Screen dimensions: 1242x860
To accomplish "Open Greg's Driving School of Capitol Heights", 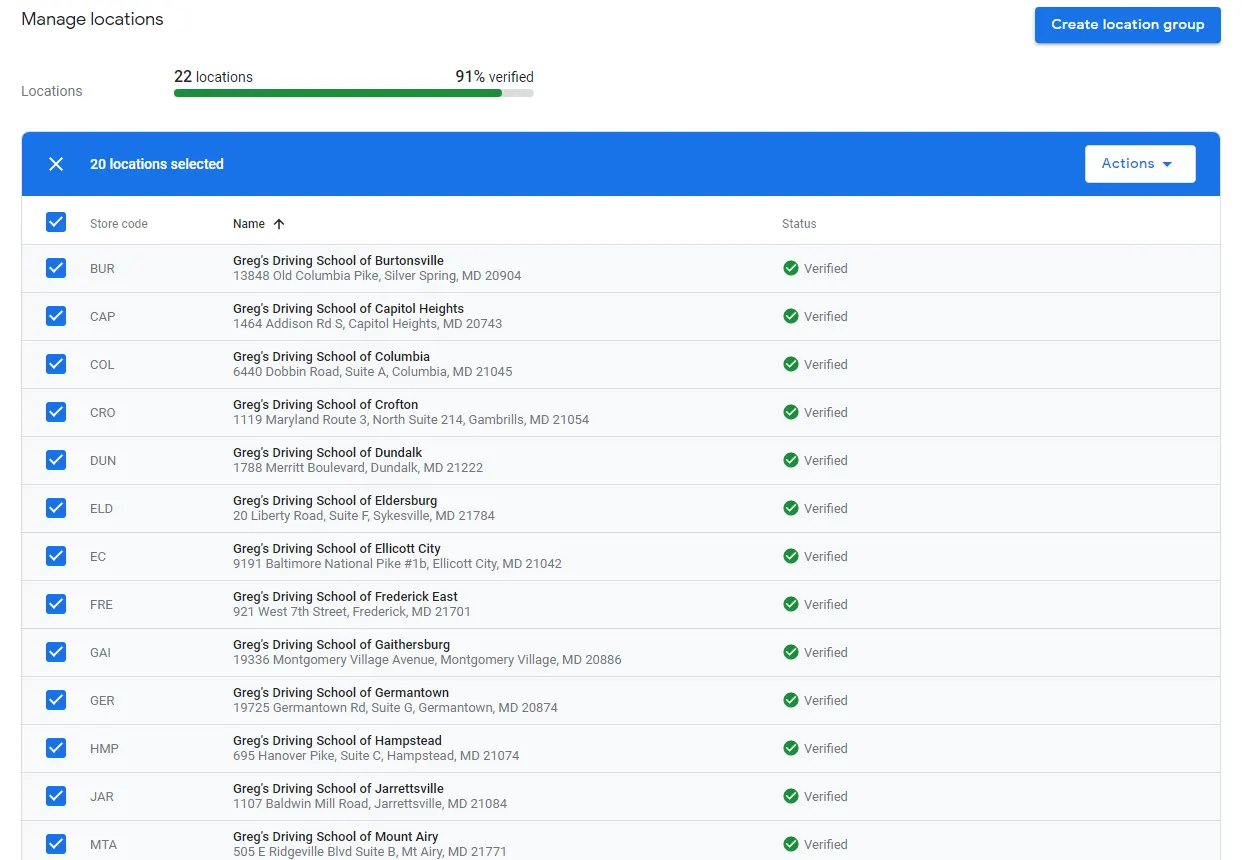I will point(348,308).
